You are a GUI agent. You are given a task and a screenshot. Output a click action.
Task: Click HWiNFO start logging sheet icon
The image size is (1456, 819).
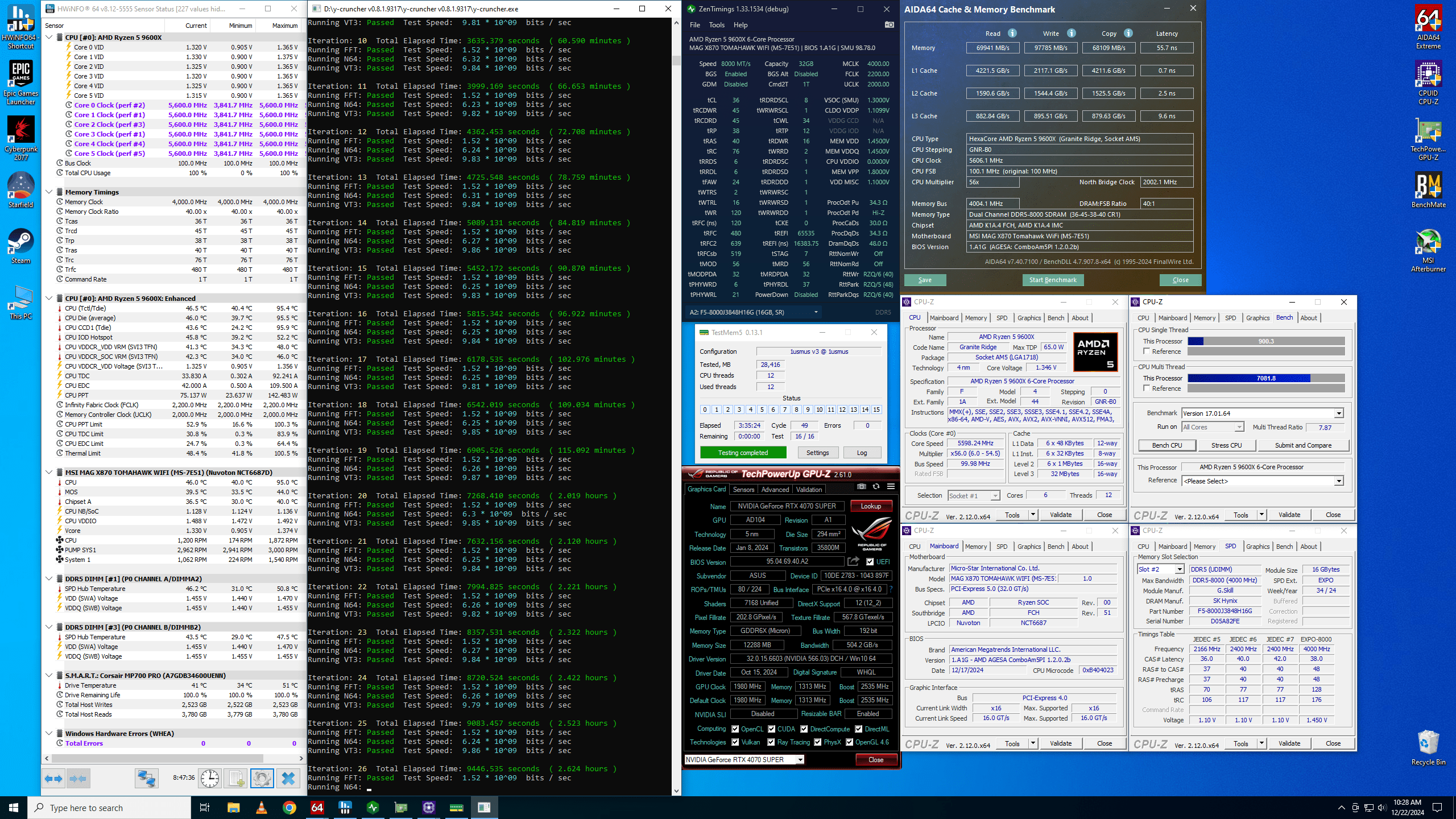[x=236, y=778]
